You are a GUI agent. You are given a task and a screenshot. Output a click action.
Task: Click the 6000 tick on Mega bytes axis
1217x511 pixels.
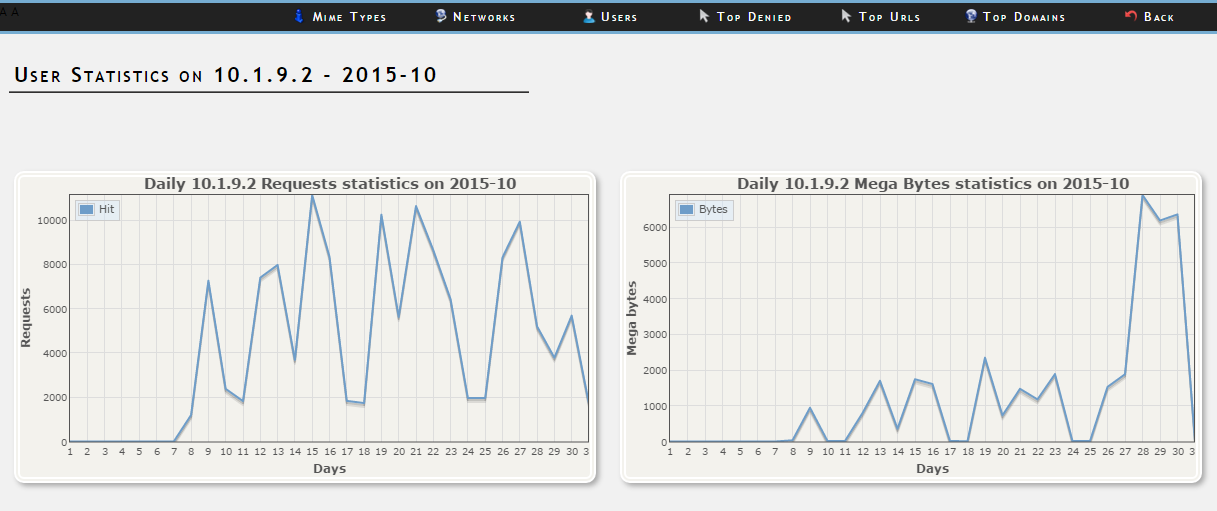point(657,227)
